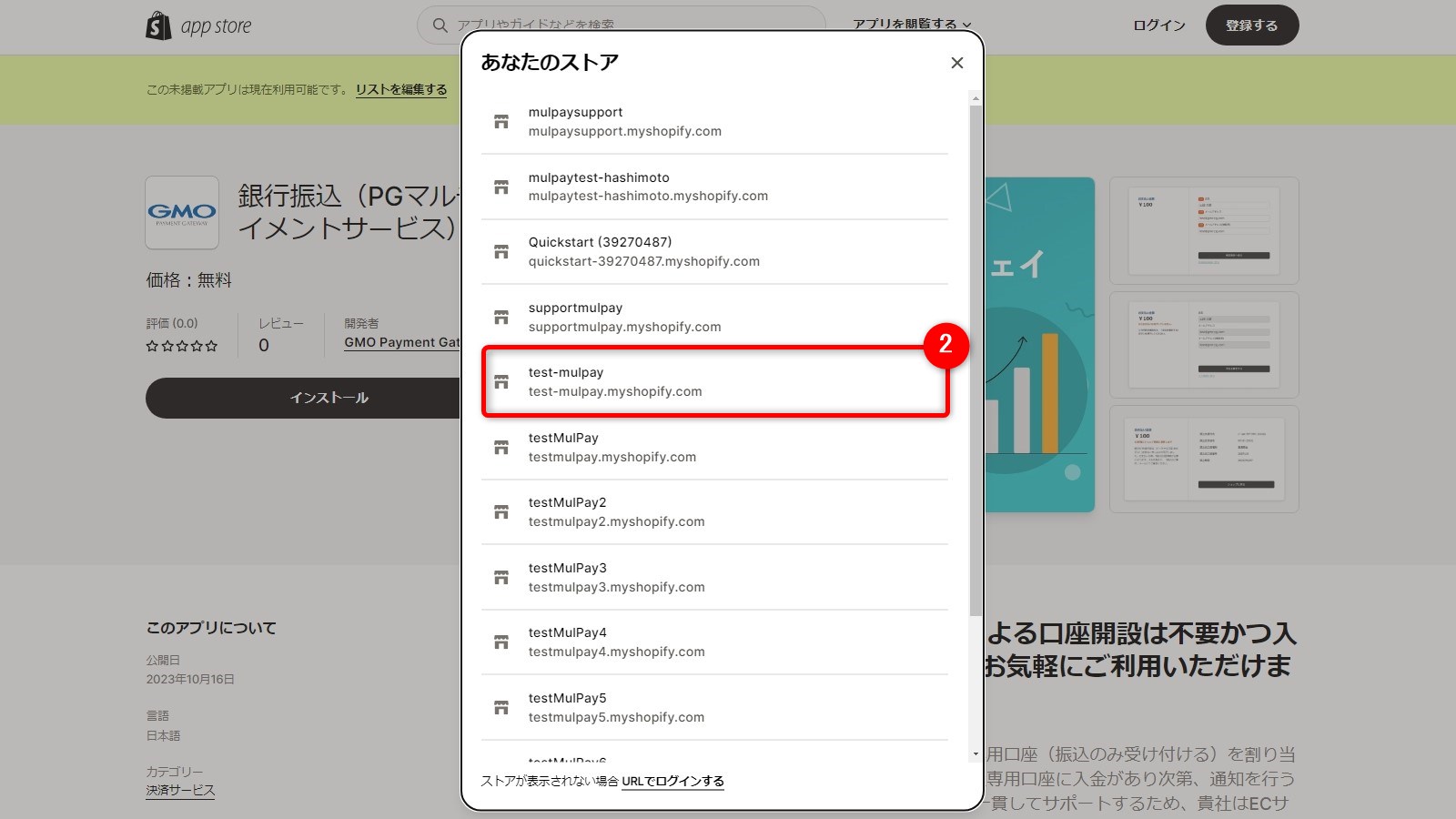
Task: Click the store icon beside Quickstart (39270487)
Action: (501, 252)
